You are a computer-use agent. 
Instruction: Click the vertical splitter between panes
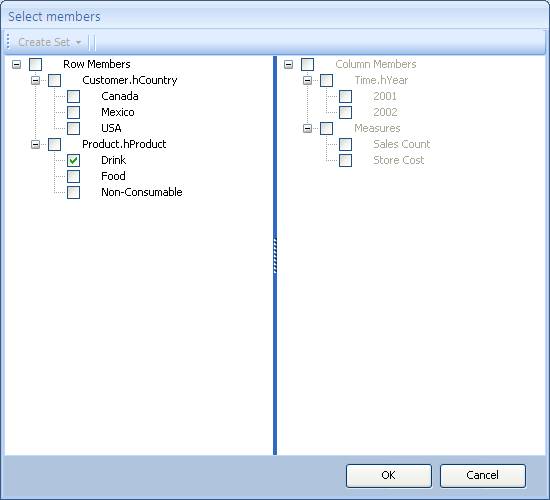coord(275,255)
